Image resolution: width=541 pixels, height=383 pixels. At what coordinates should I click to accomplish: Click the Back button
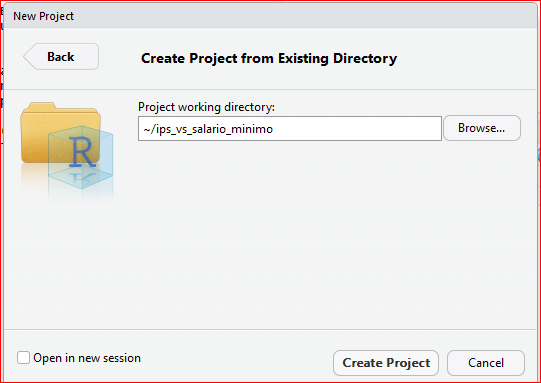(61, 57)
